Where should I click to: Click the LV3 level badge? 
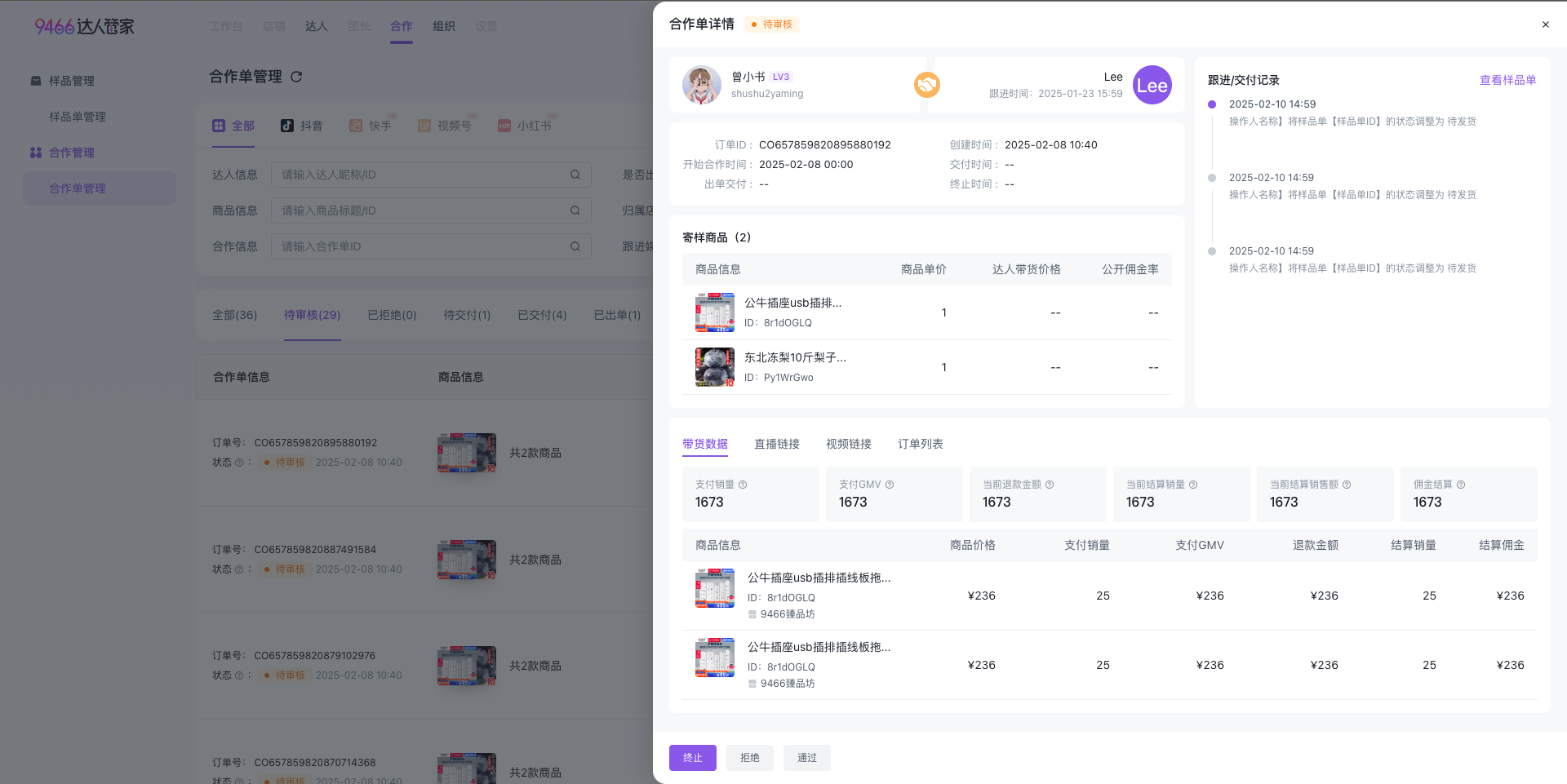tap(781, 77)
